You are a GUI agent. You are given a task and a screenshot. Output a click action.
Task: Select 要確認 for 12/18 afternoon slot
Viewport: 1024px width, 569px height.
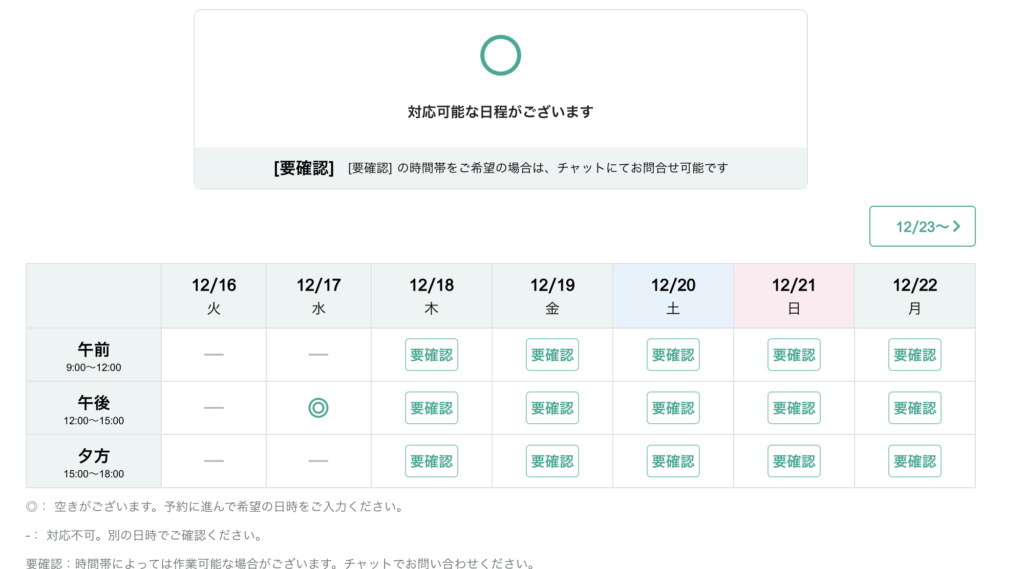[431, 408]
